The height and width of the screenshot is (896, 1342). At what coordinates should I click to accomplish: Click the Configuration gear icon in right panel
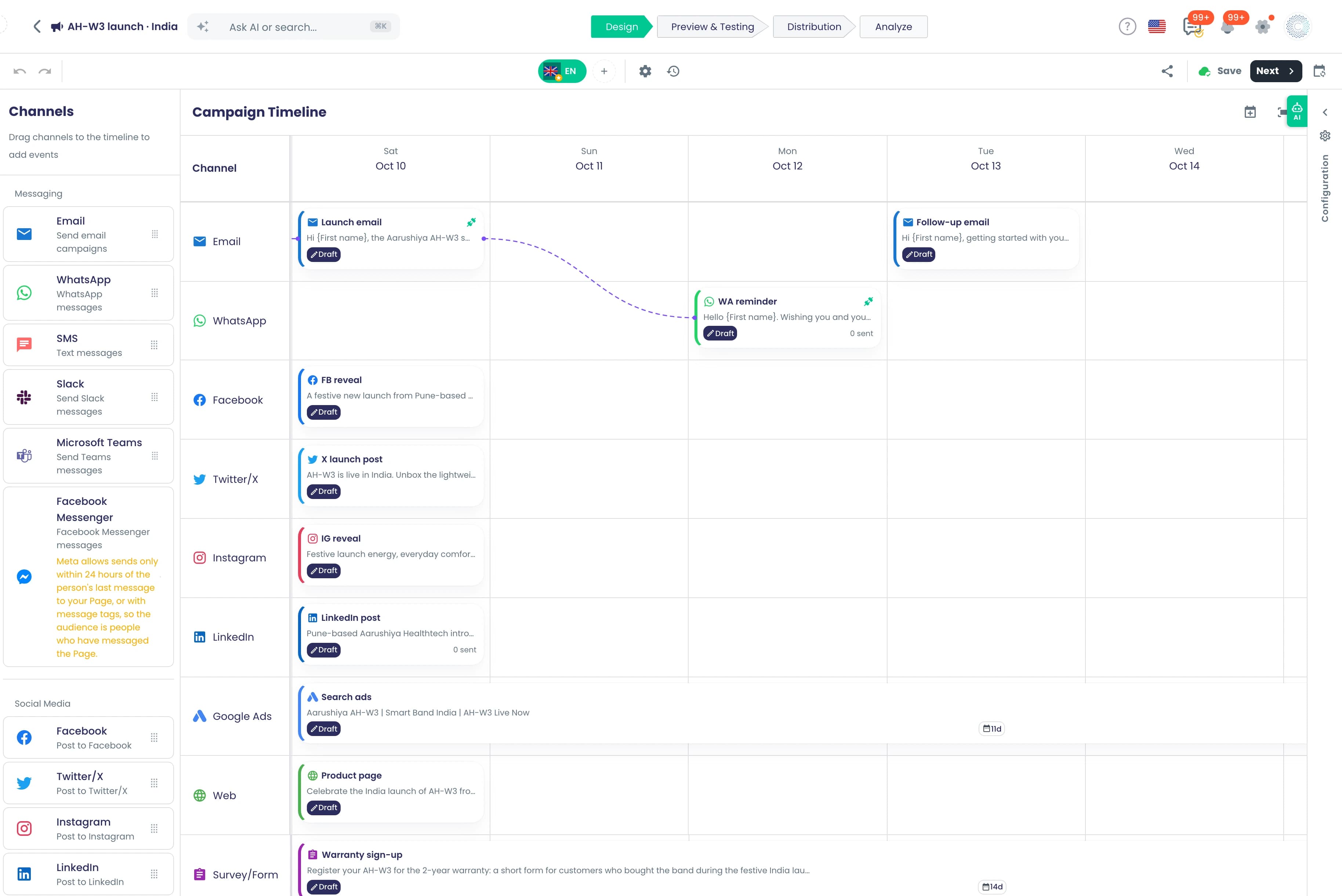click(1325, 135)
